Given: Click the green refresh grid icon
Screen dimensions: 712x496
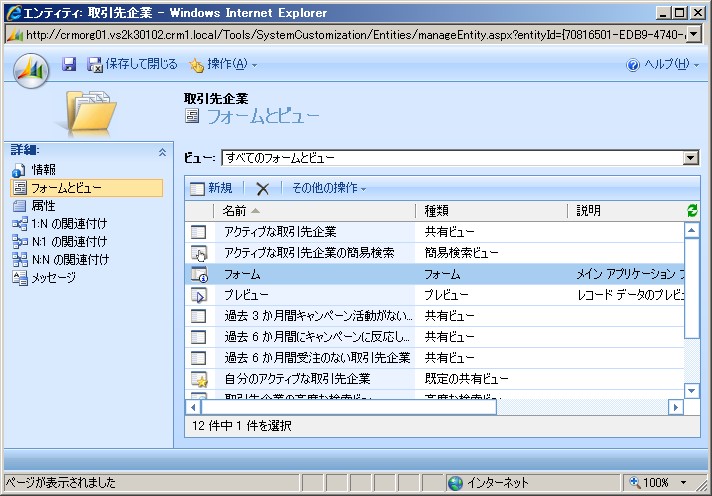Looking at the screenshot, I should (x=692, y=210).
